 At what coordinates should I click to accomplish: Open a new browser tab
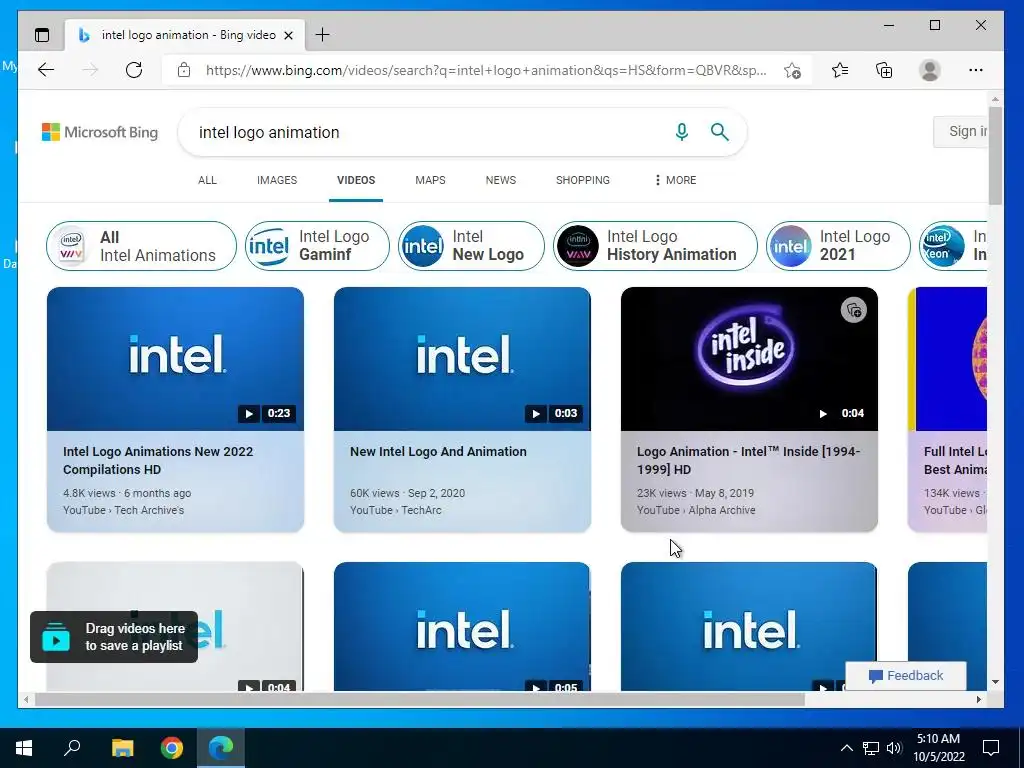pyautogui.click(x=322, y=35)
